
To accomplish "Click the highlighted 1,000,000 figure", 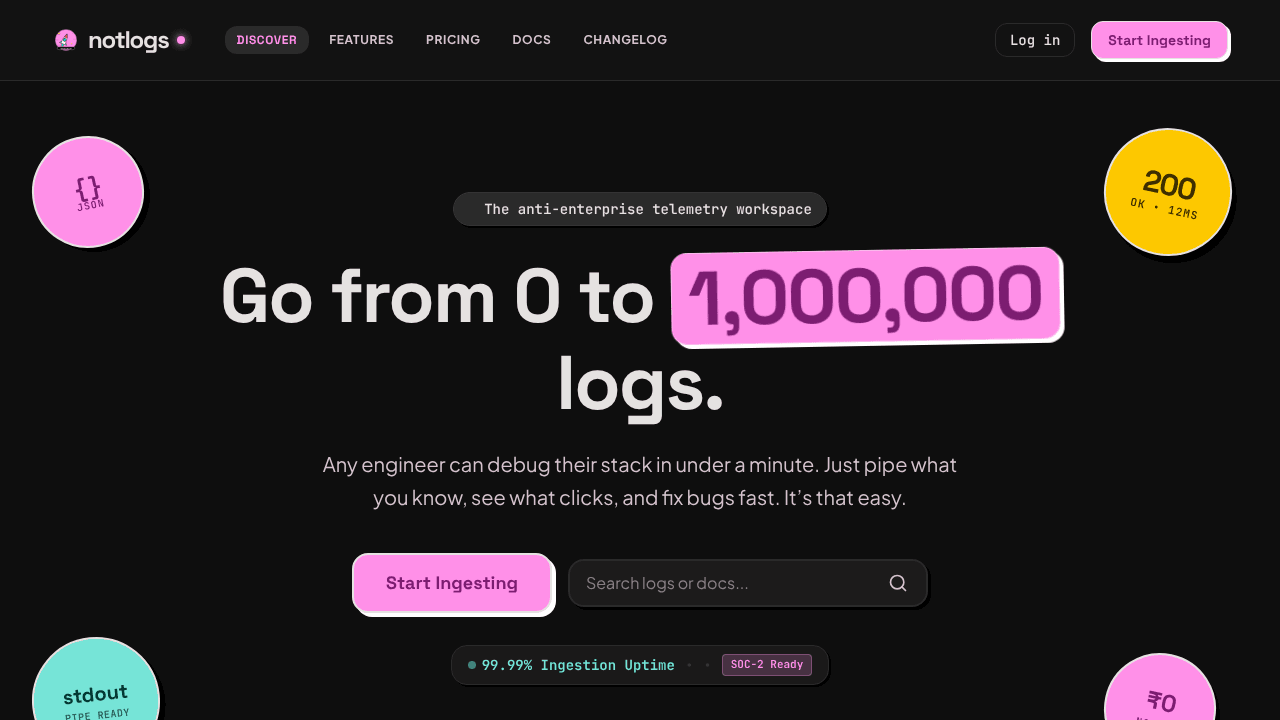I will [x=866, y=296].
